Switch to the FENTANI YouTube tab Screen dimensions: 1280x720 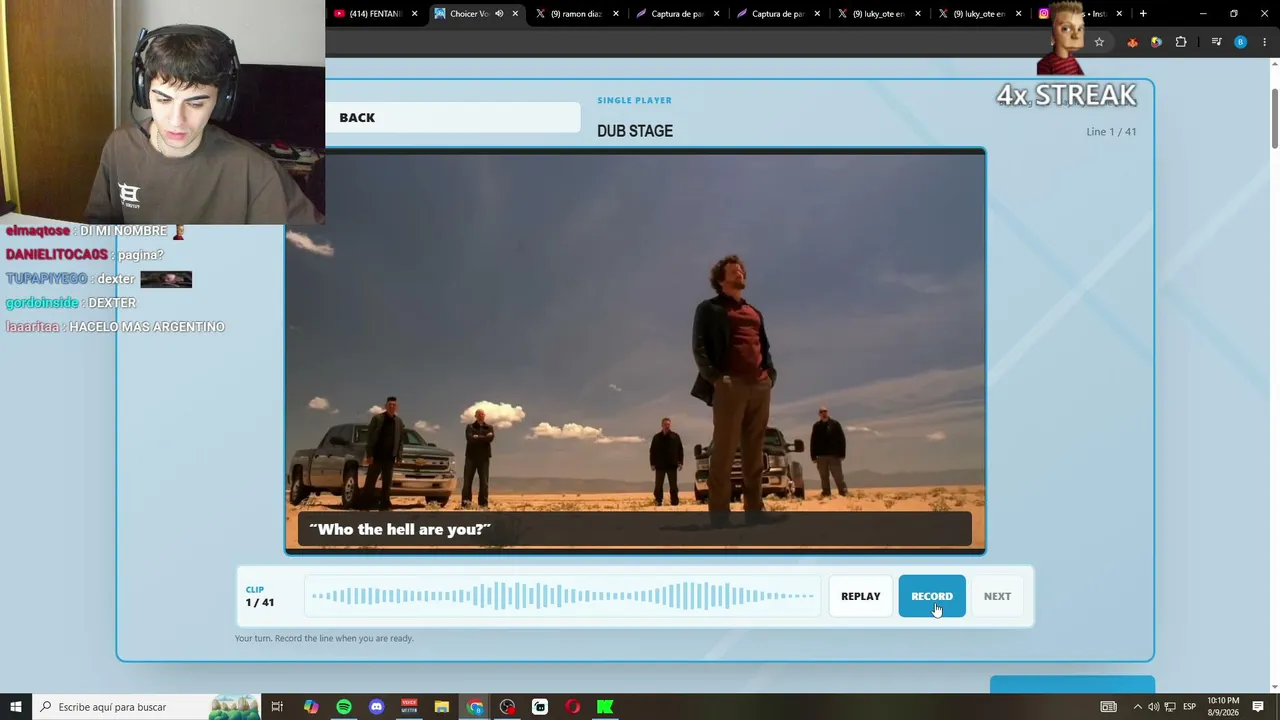376,14
